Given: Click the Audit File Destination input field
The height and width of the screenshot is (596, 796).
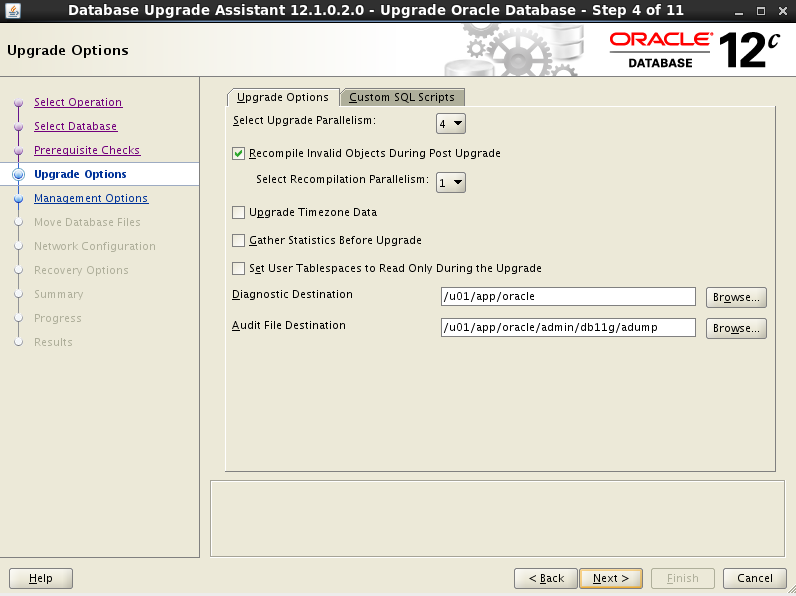Looking at the screenshot, I should pos(568,327).
